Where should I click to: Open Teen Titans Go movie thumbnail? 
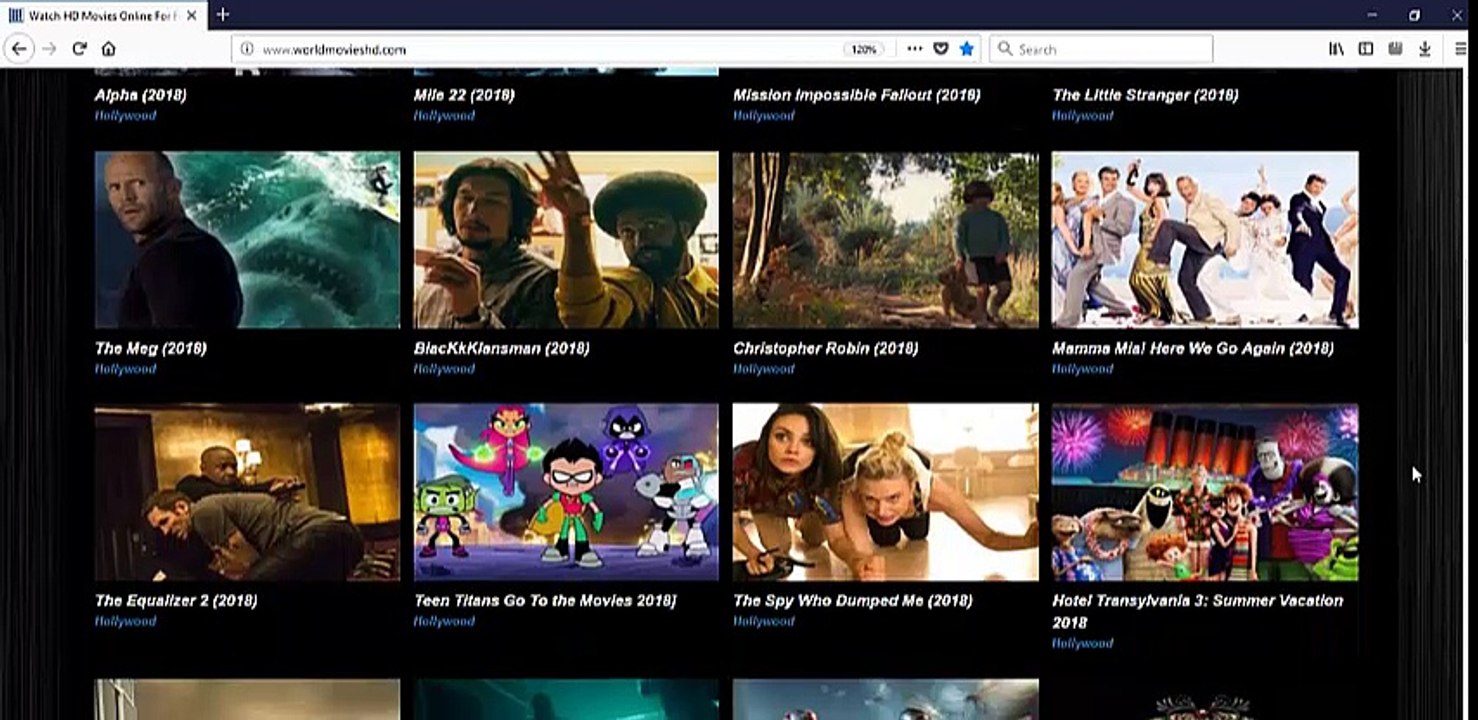click(566, 492)
